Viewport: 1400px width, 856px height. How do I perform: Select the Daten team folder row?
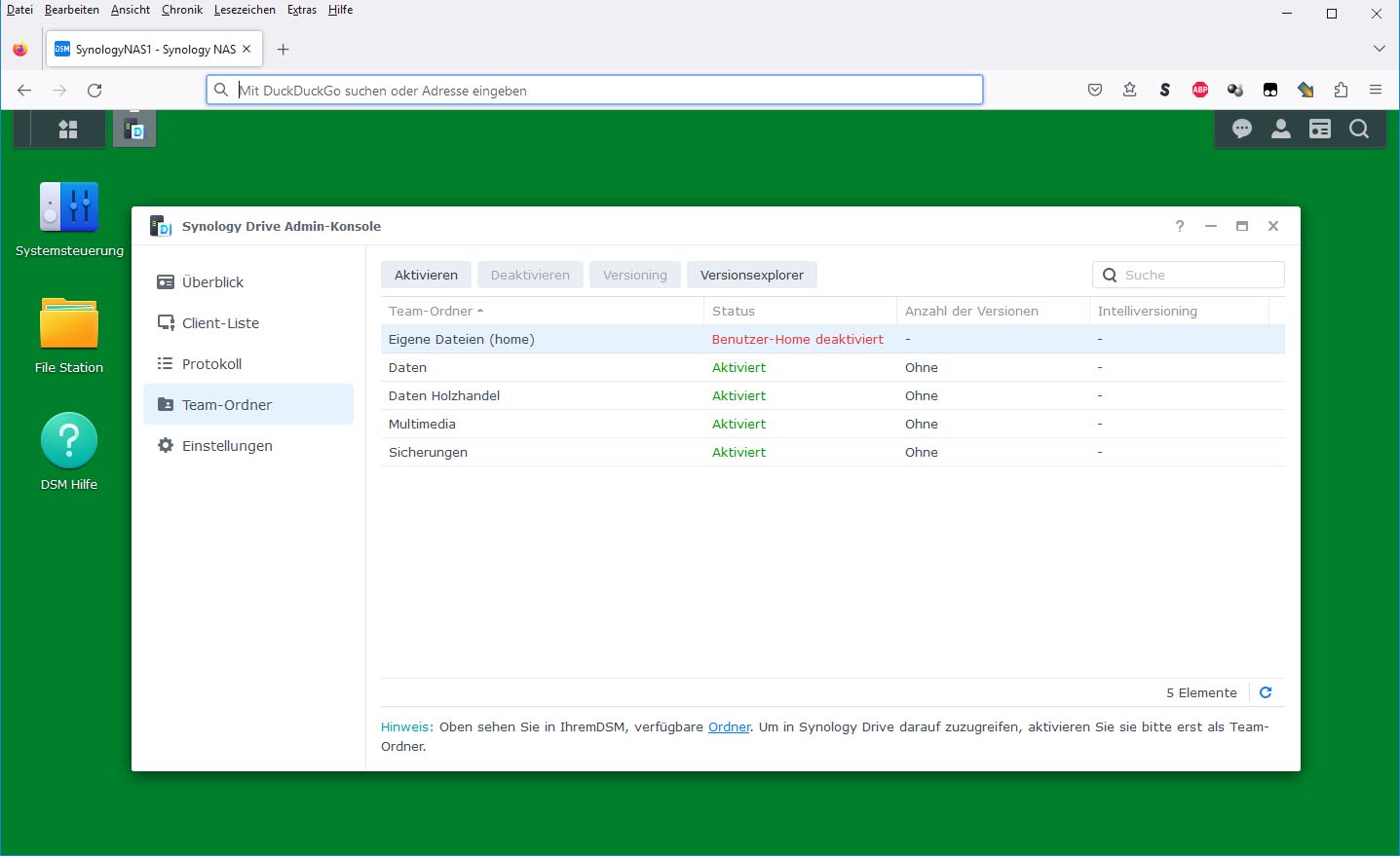832,367
